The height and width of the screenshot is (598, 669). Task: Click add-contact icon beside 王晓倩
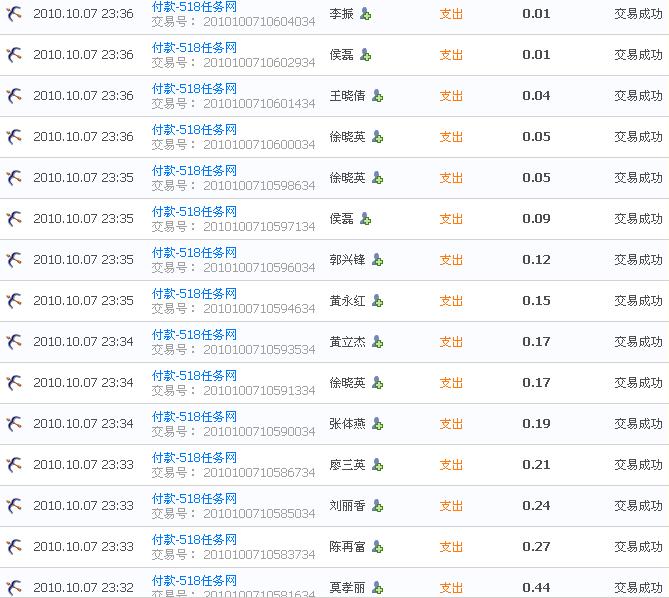coord(378,96)
